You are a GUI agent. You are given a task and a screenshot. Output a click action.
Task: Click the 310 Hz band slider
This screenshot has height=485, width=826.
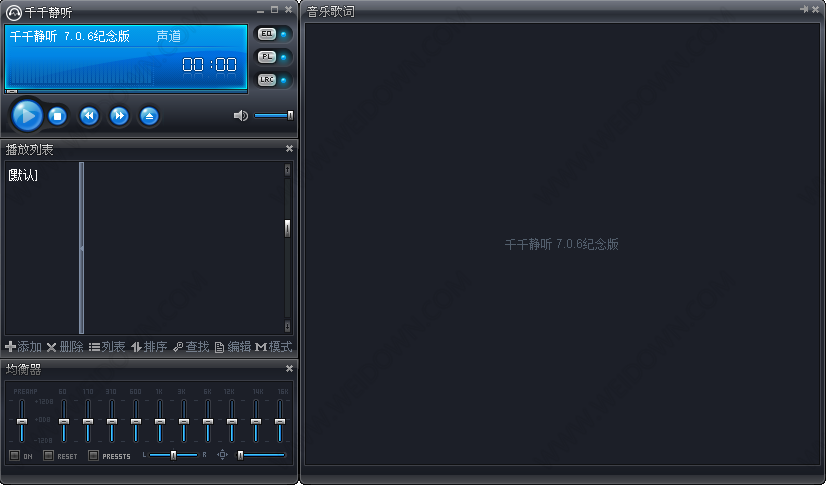(x=112, y=421)
